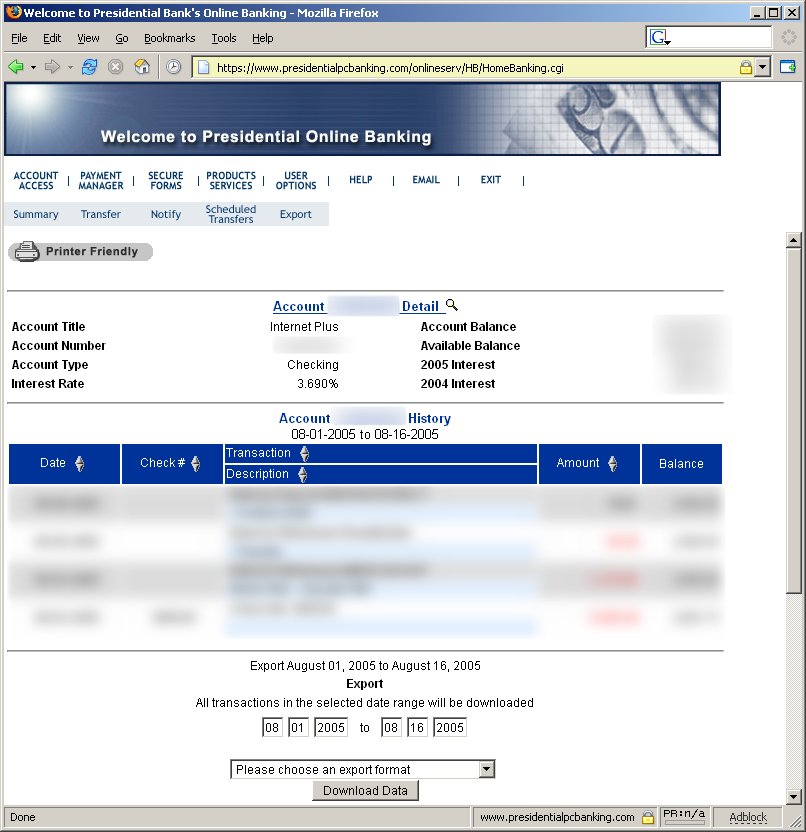Sort by Check # using sort arrows
Screen dimensions: 806x832
click(x=196, y=464)
